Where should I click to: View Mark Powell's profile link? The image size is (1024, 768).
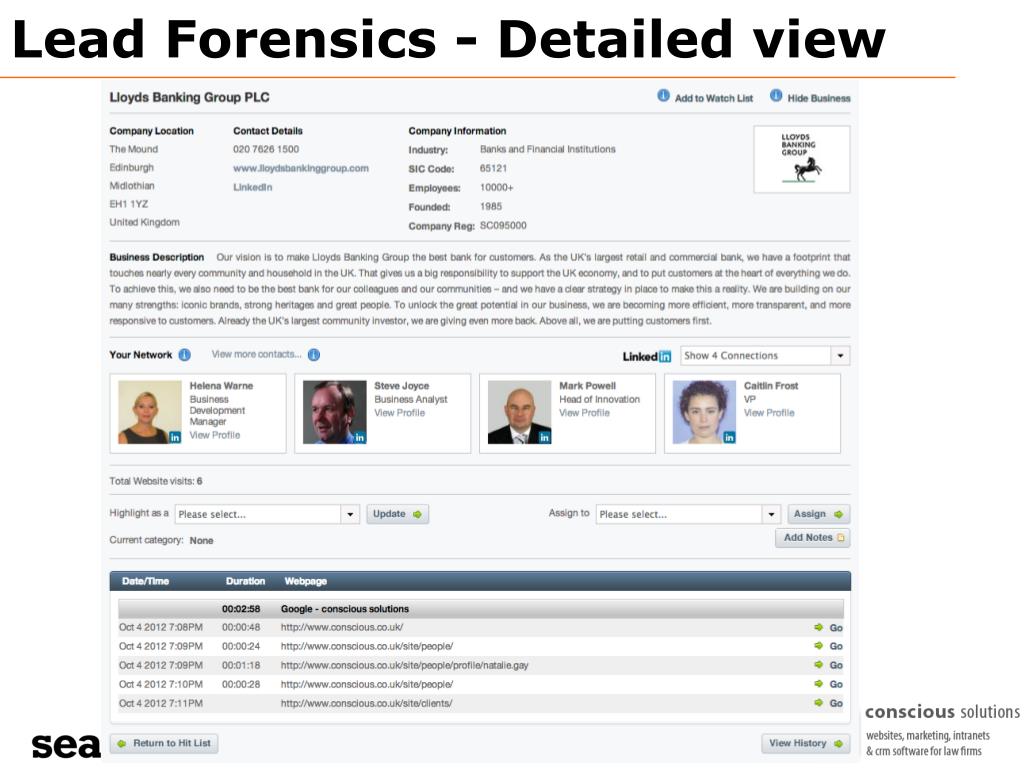584,413
